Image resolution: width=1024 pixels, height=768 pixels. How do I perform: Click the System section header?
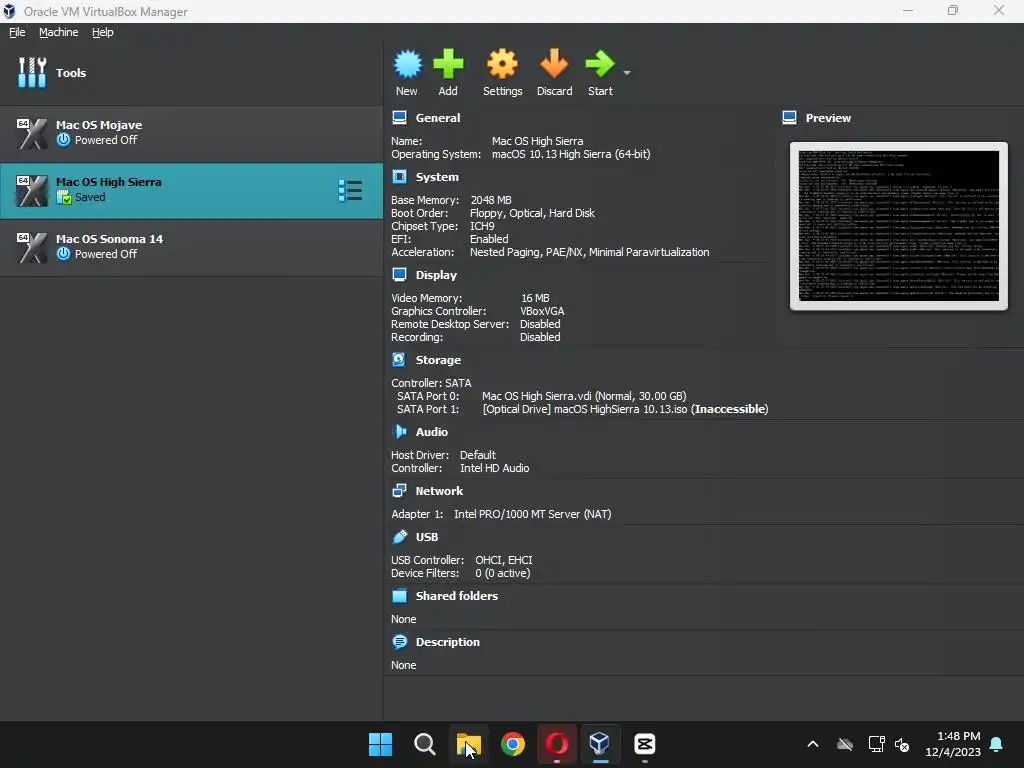tap(437, 177)
